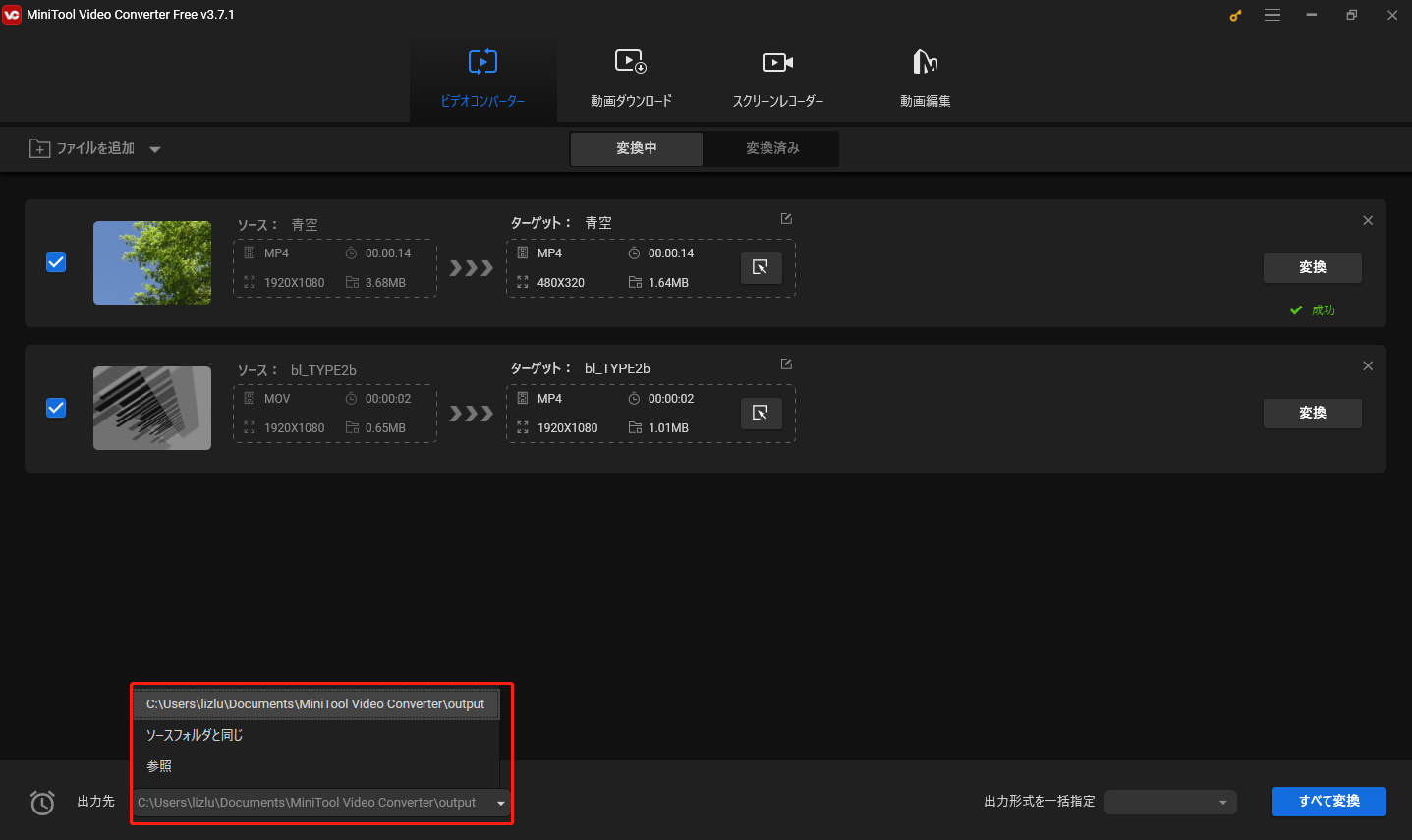Click すべて変換 button

pyautogui.click(x=1329, y=802)
